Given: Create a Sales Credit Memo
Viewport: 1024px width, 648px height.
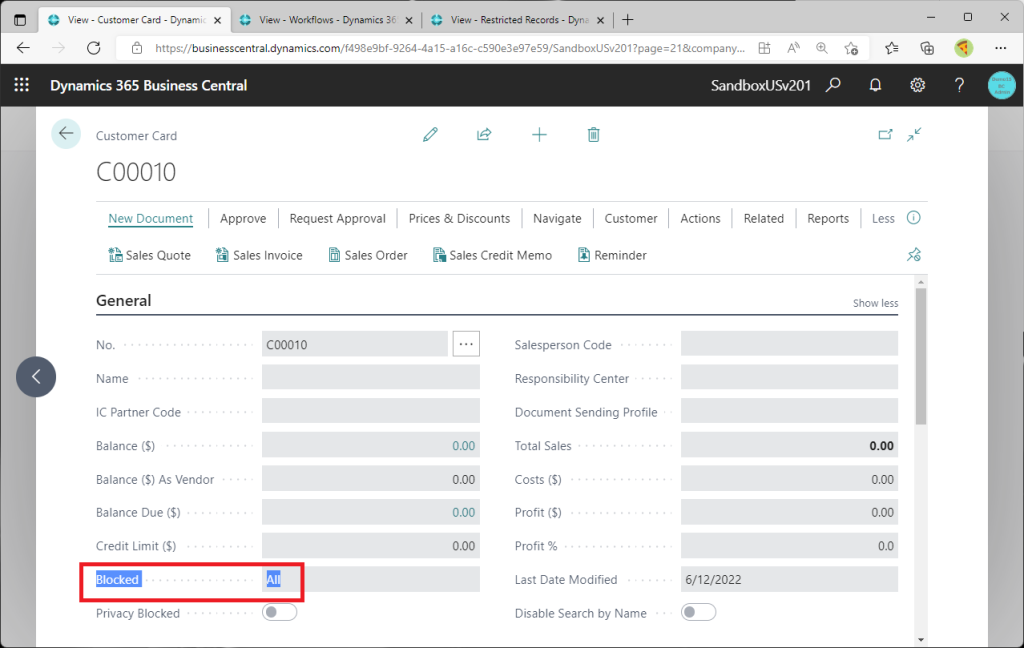Looking at the screenshot, I should (492, 255).
